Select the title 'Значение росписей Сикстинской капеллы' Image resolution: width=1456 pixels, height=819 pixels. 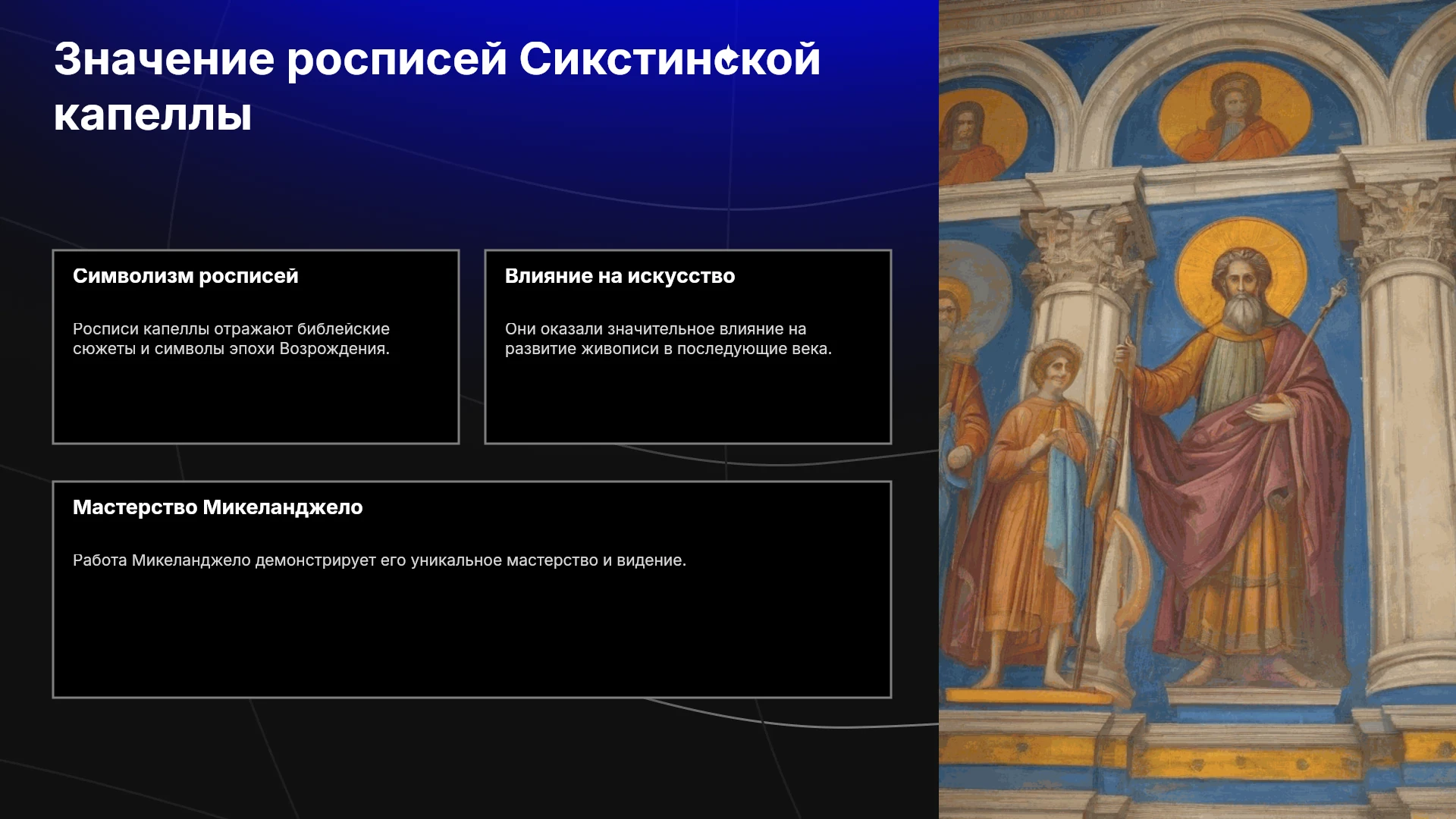[x=437, y=87]
